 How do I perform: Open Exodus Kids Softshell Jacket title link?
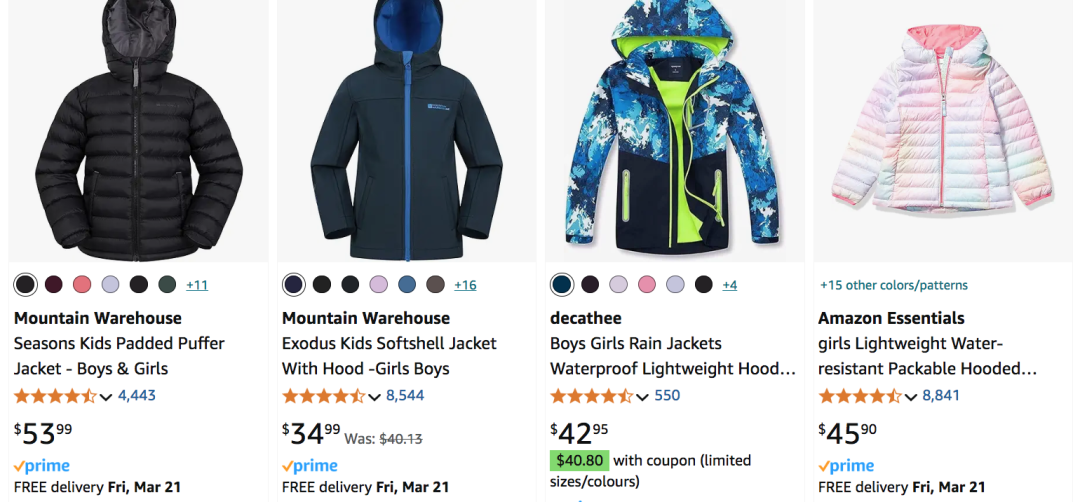[389, 356]
